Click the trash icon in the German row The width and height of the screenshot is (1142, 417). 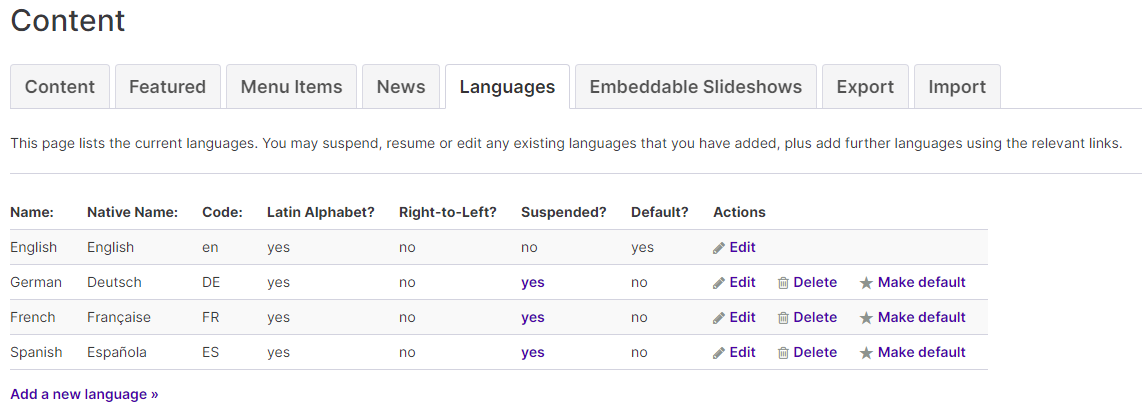click(x=783, y=283)
